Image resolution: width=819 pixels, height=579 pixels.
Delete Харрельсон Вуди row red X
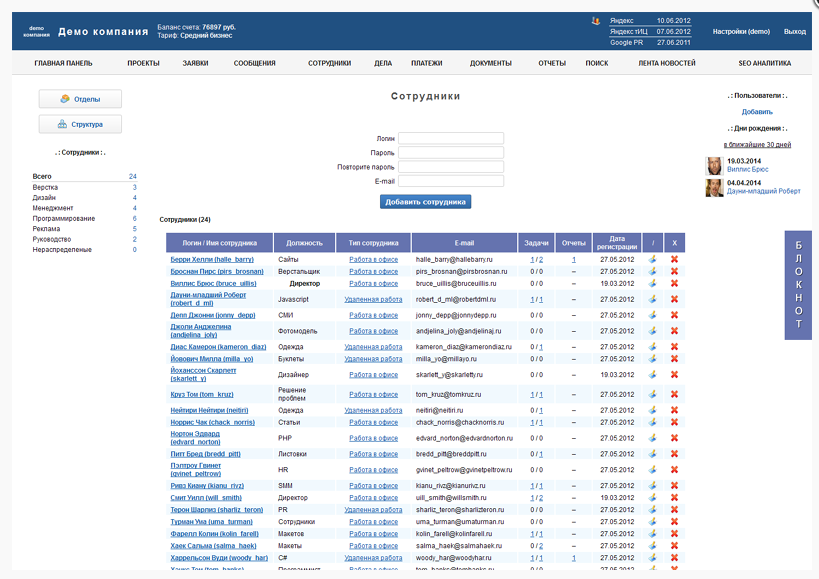(x=674, y=558)
